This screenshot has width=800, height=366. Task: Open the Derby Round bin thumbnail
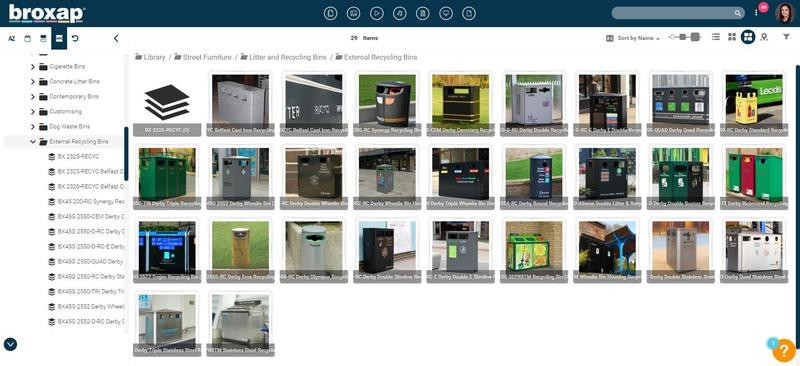pyautogui.click(x=534, y=177)
